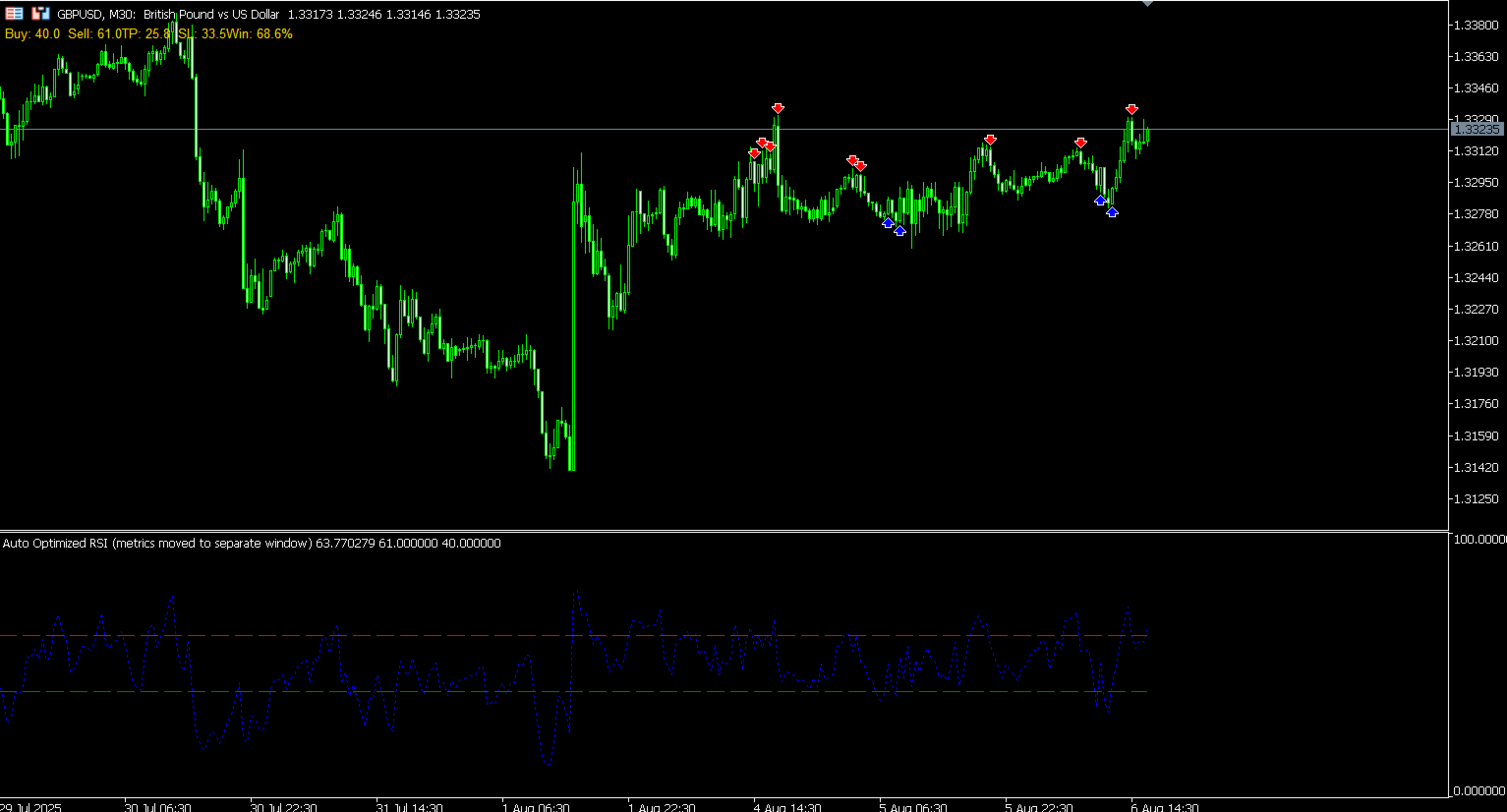Click the GBPUSD, M30 chart title
Image resolution: width=1507 pixels, height=812 pixels.
coord(96,15)
